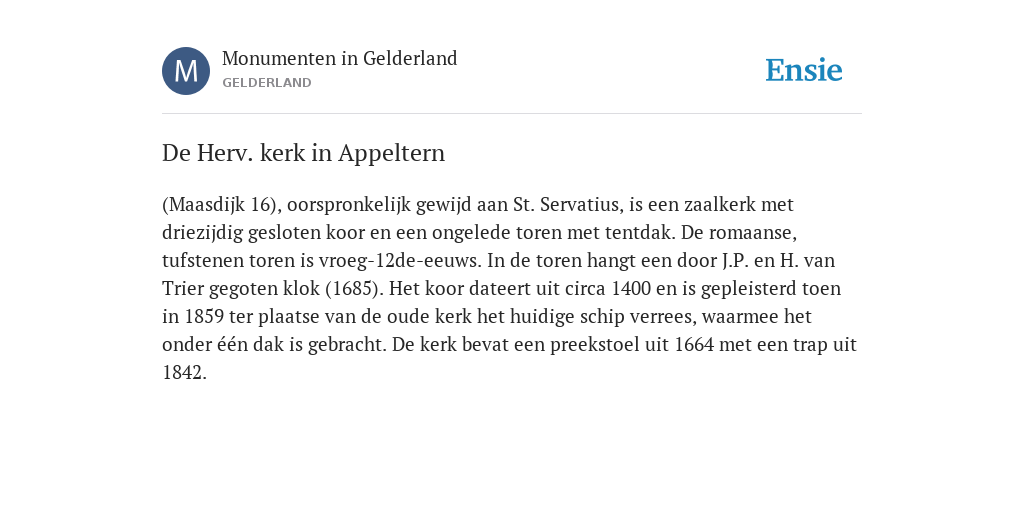Click the bell year (1685)
Screen dimensions: 1024x512
pyautogui.click(x=353, y=289)
